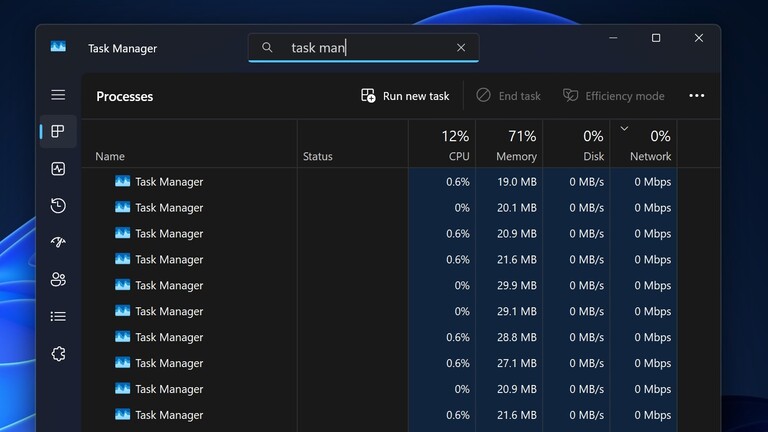The height and width of the screenshot is (432, 768).
Task: Open the App history page icon
Action: pos(58,205)
